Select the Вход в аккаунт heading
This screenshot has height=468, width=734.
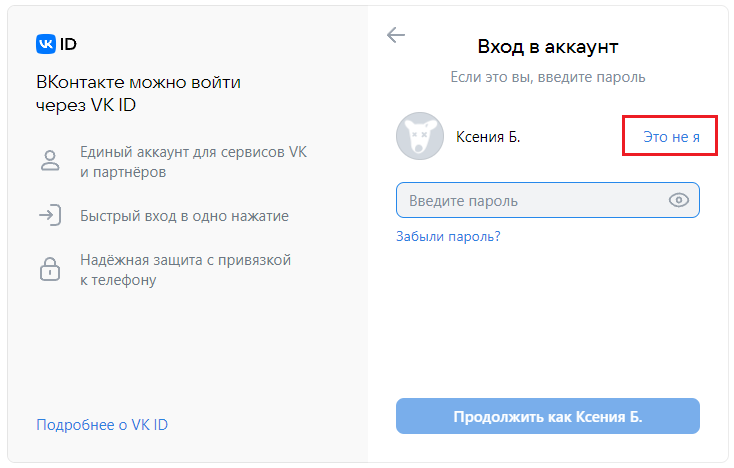(x=548, y=47)
